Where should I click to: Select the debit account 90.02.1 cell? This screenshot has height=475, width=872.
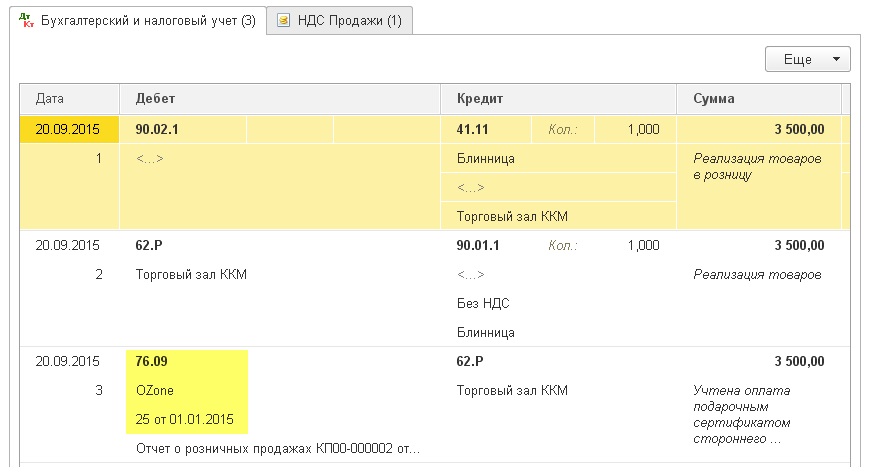click(183, 130)
